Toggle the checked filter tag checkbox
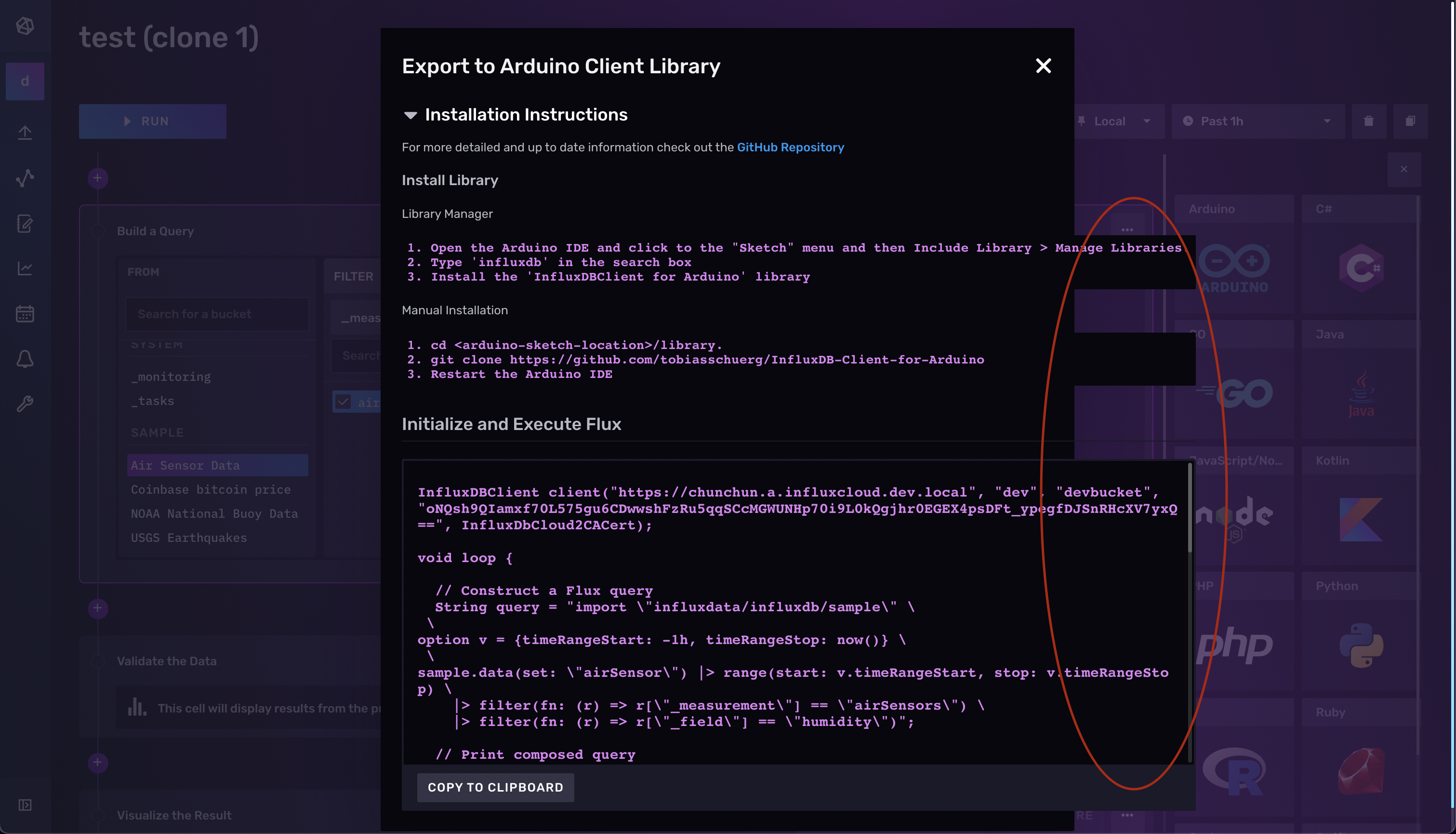The width and height of the screenshot is (1456, 834). point(343,402)
